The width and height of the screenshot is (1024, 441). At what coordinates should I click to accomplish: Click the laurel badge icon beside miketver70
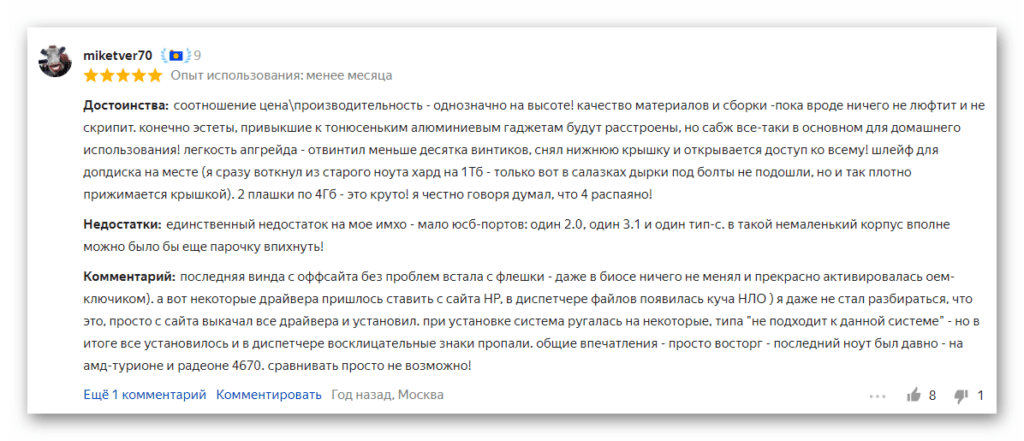coord(176,56)
